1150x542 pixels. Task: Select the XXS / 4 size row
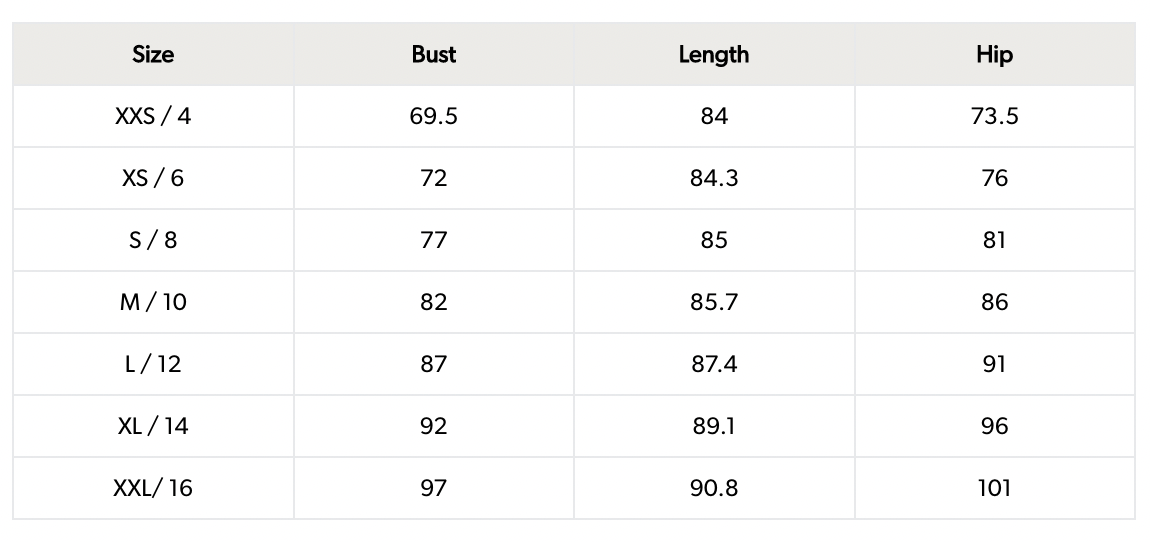click(x=153, y=116)
